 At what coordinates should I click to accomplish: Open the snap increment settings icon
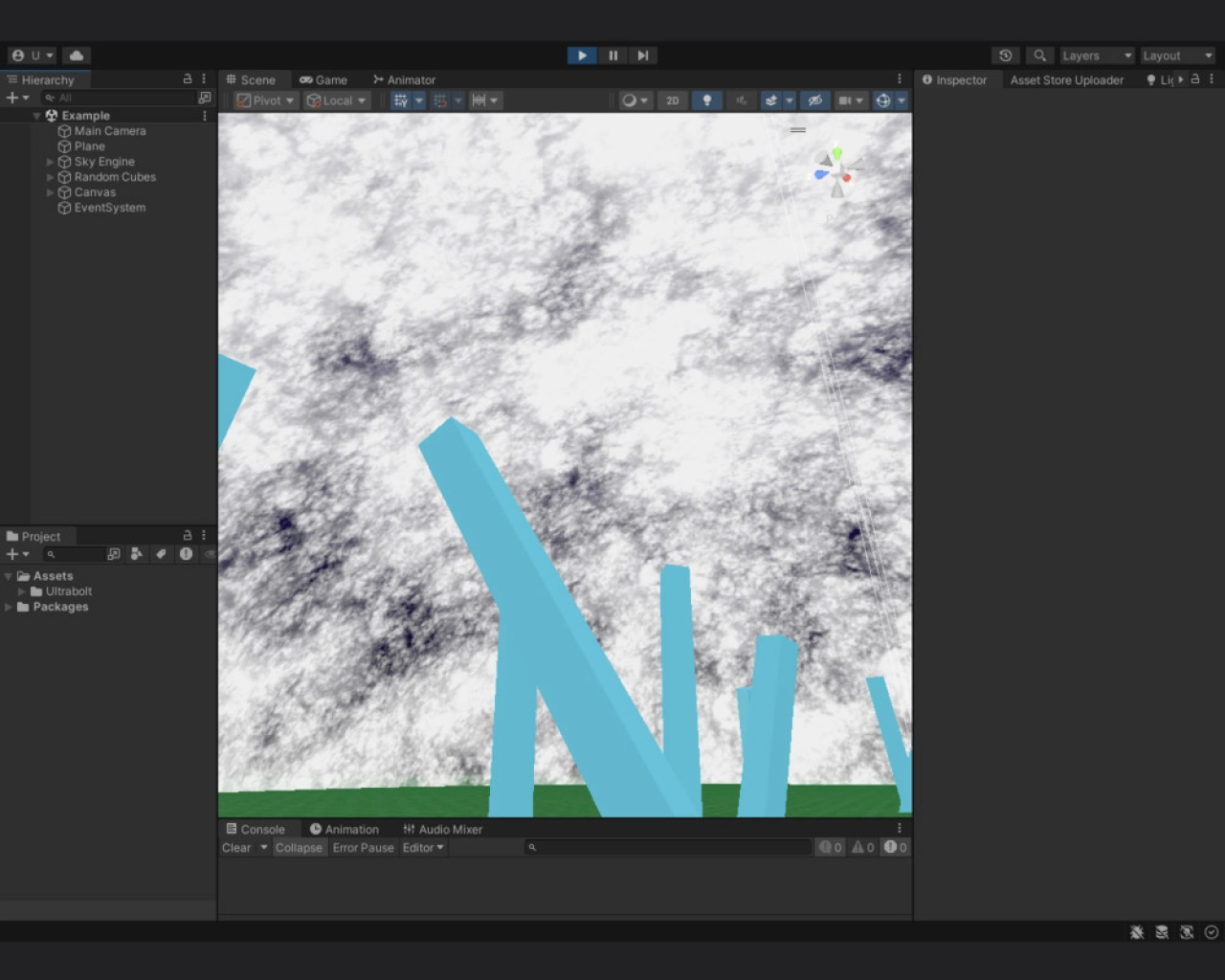click(x=479, y=100)
